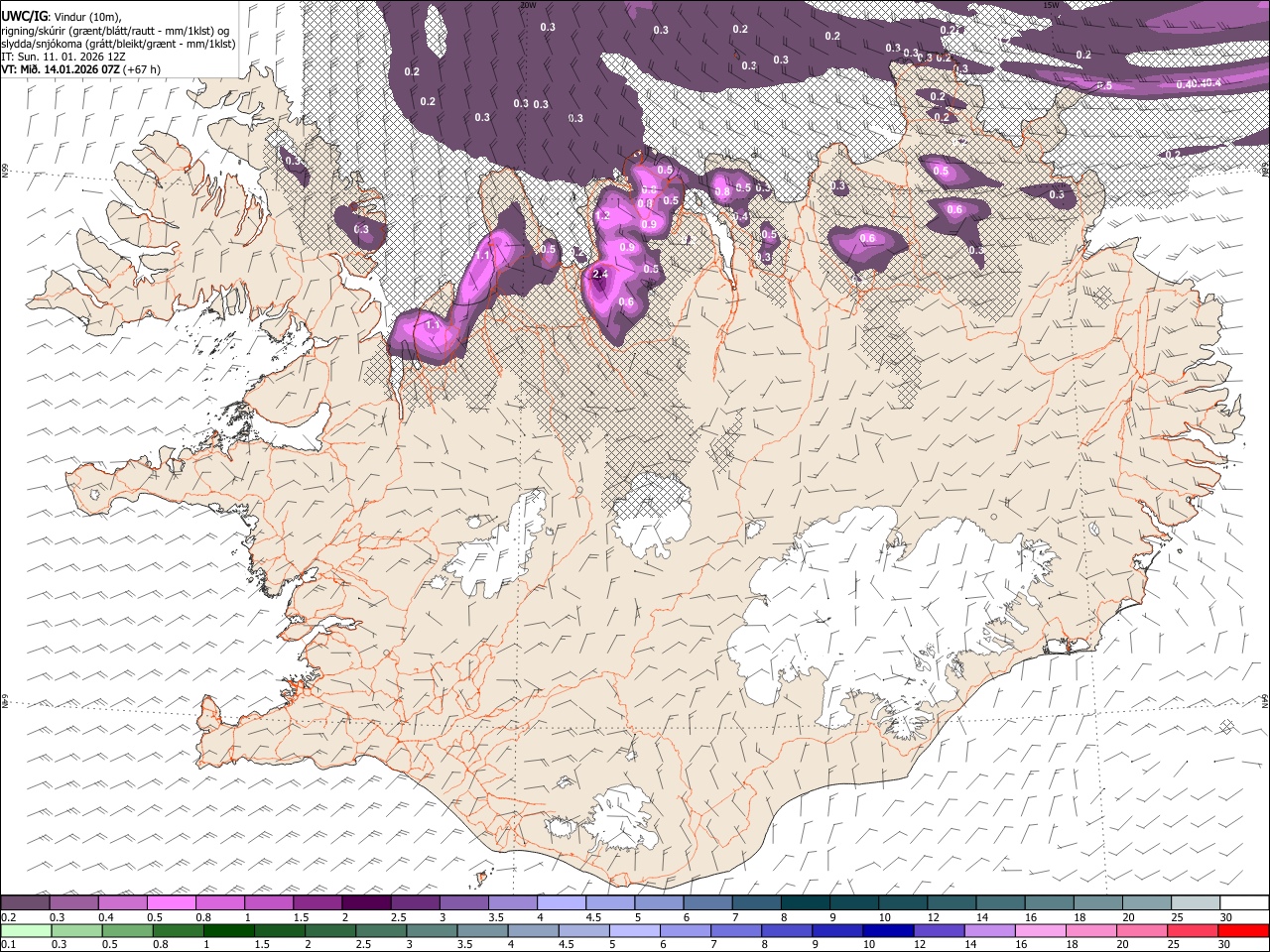Image resolution: width=1270 pixels, height=952 pixels.
Task: Click green rain swatch between 0.5 and 0.8
Action: [x=127, y=931]
